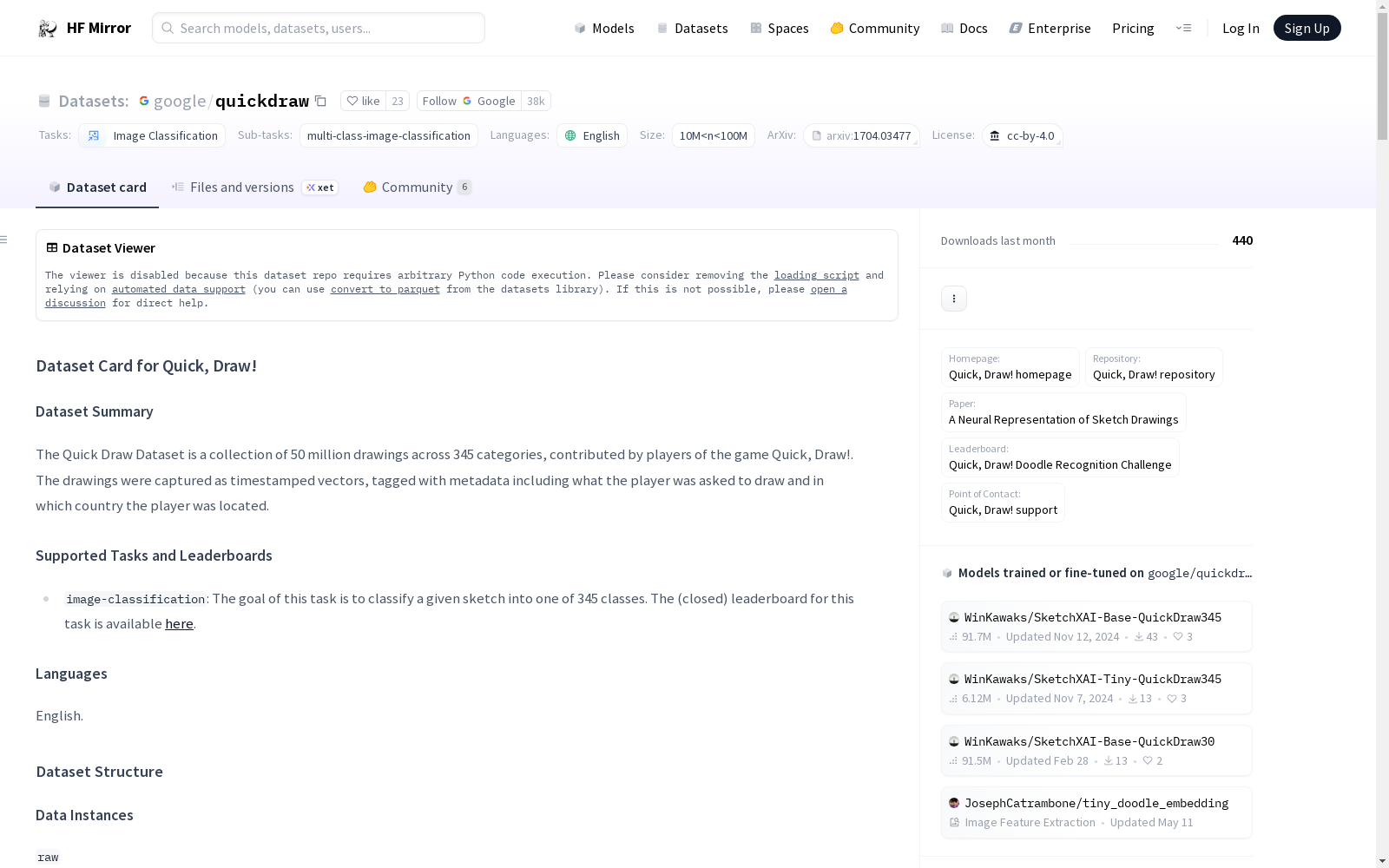Open the automated data support link
Viewport: 1389px width, 868px height.
[179, 289]
